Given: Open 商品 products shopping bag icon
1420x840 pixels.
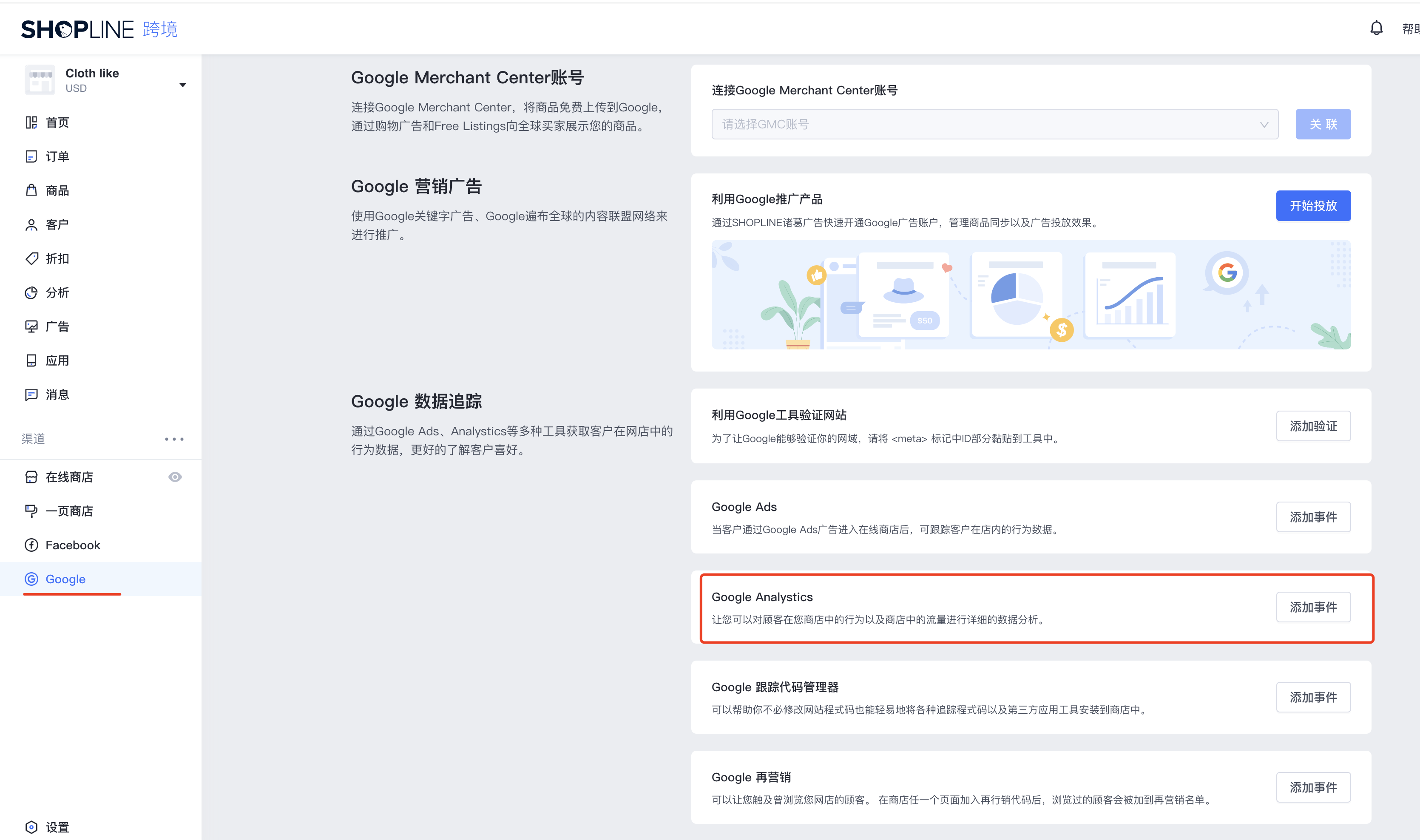Looking at the screenshot, I should [31, 190].
